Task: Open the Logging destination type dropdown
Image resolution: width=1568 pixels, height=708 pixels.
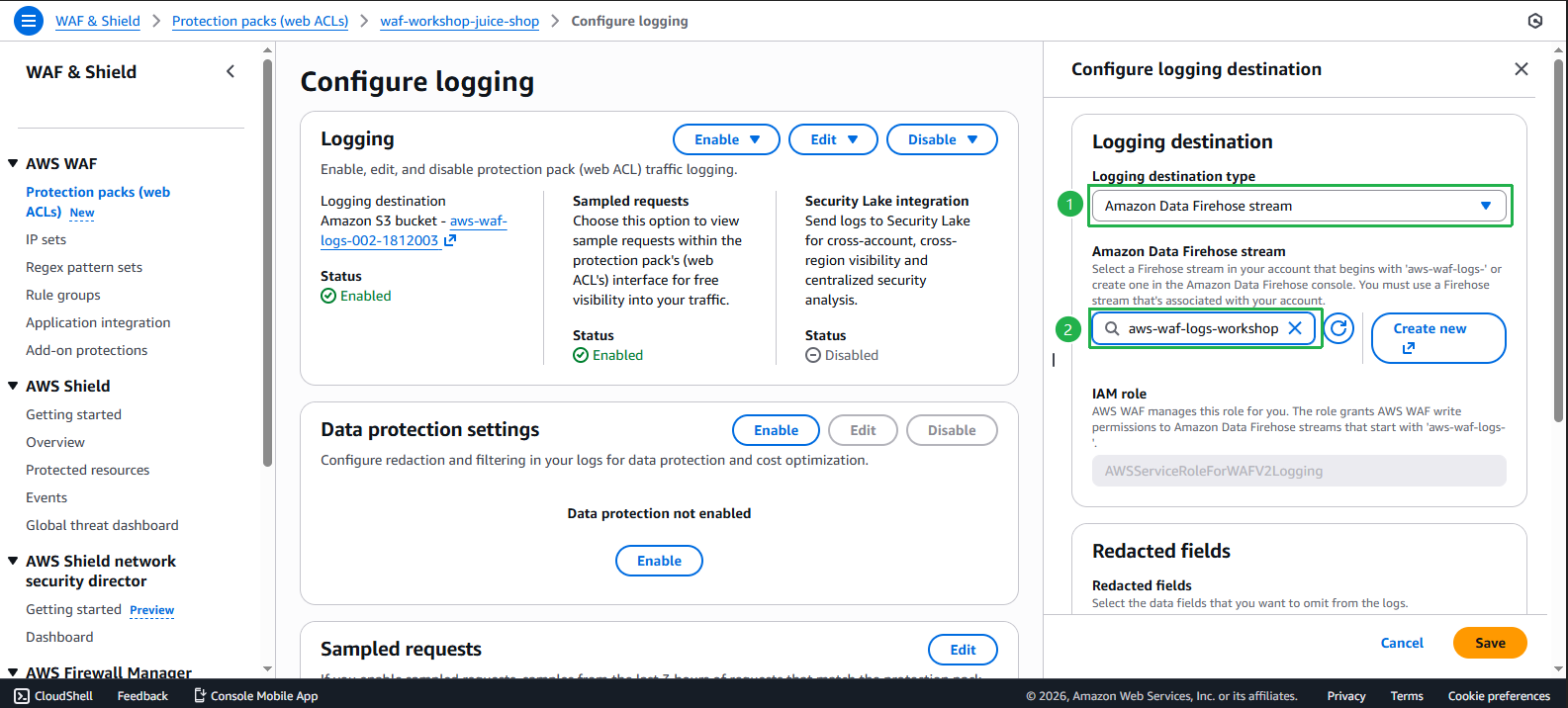Action: pos(1299,206)
